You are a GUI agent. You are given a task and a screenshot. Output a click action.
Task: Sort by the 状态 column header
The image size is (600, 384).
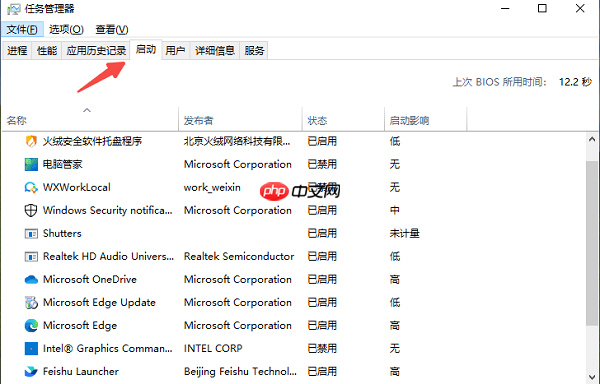[343, 120]
